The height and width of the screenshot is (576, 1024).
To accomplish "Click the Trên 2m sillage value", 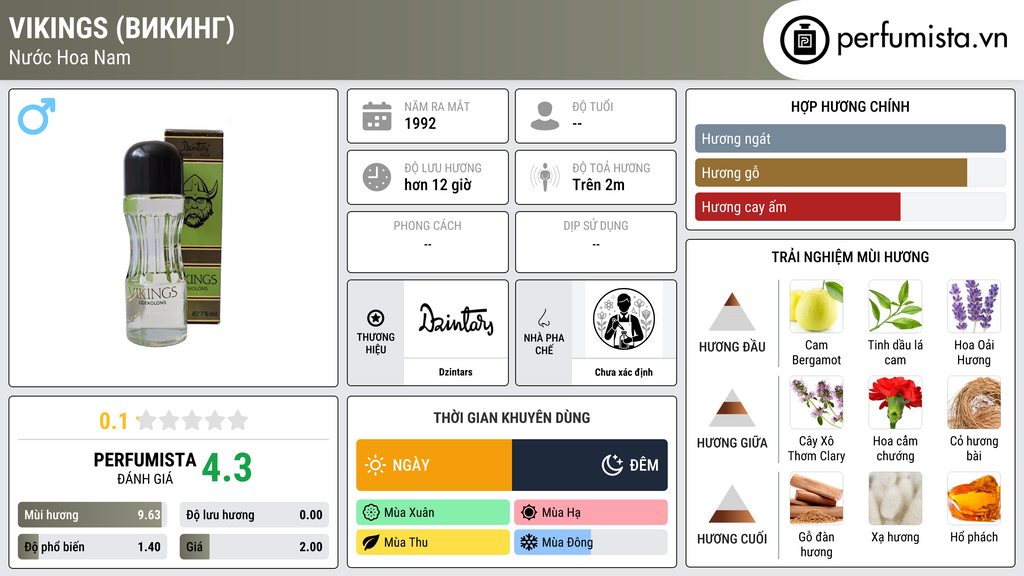I will tap(598, 185).
